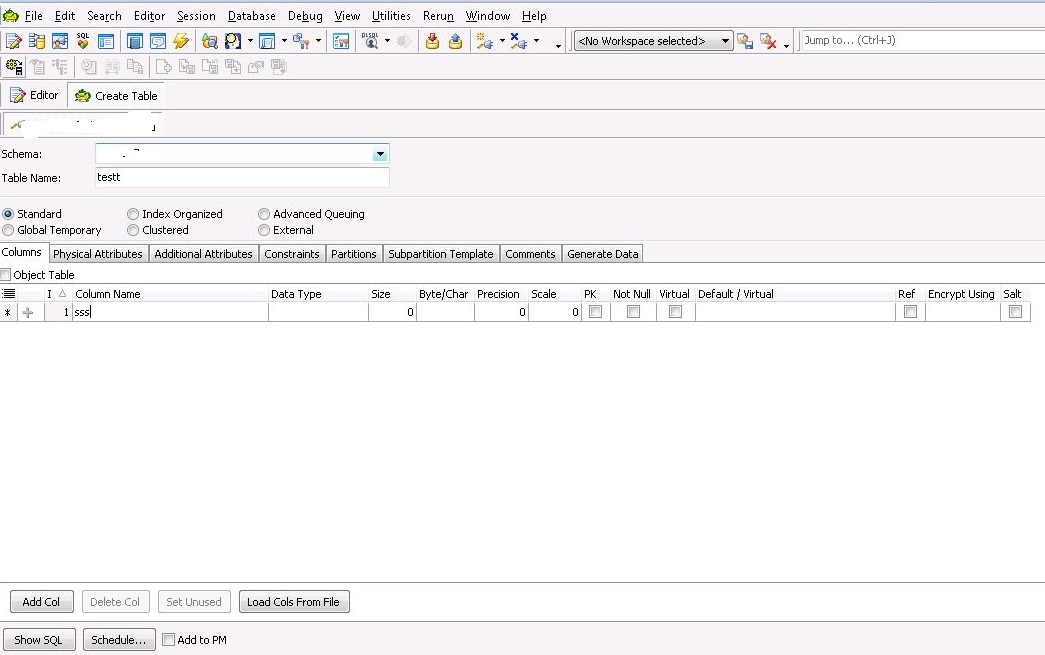This screenshot has width=1045, height=655.
Task: Click the Add Col button
Action: [x=41, y=601]
